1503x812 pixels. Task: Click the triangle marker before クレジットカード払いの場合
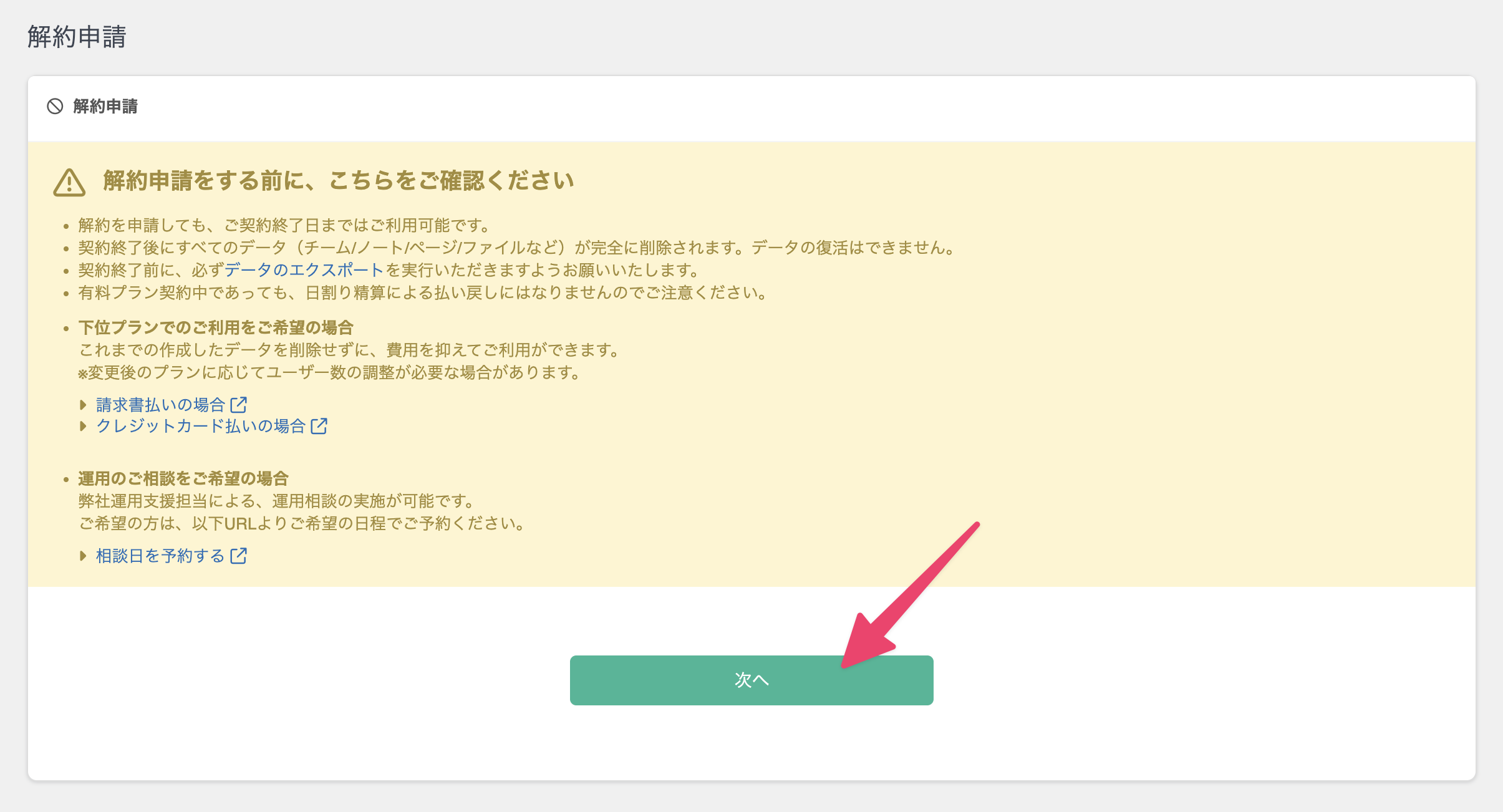coord(83,426)
